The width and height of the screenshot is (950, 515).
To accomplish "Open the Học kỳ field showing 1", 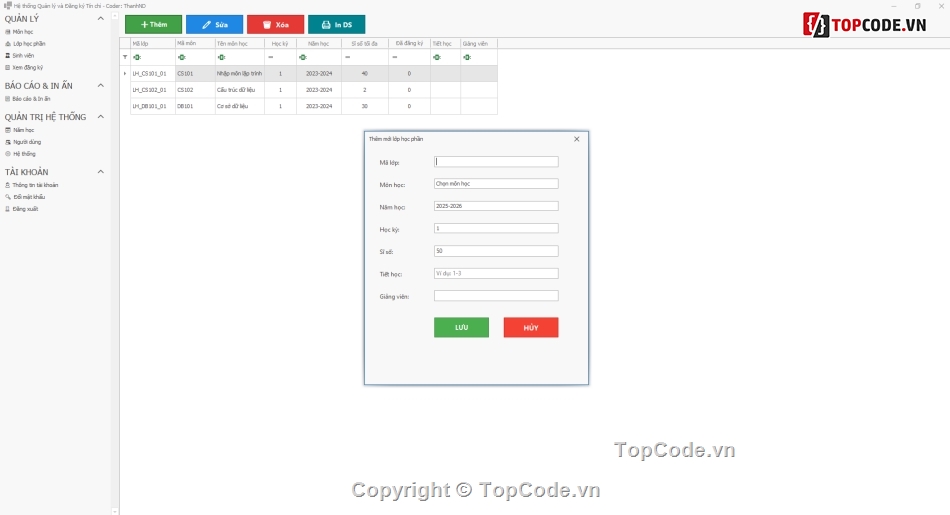I will point(496,228).
